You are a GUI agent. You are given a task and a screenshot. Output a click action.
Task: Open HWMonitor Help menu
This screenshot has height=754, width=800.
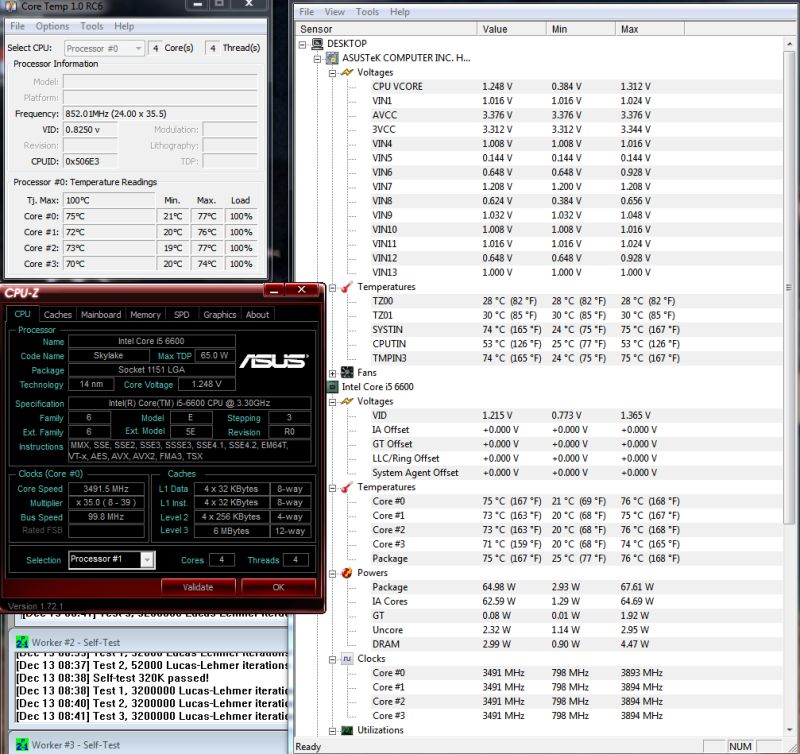[399, 12]
